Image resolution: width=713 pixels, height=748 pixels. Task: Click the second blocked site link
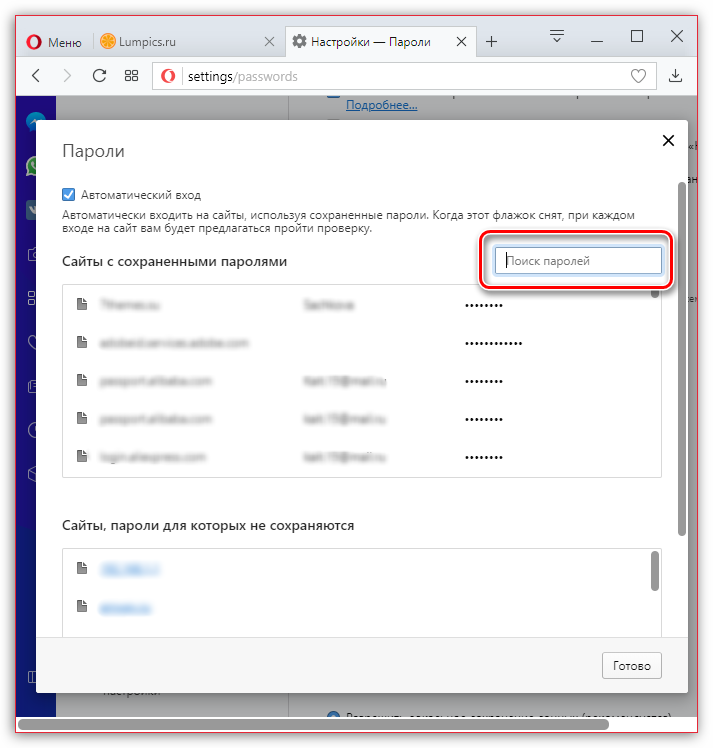pos(125,608)
